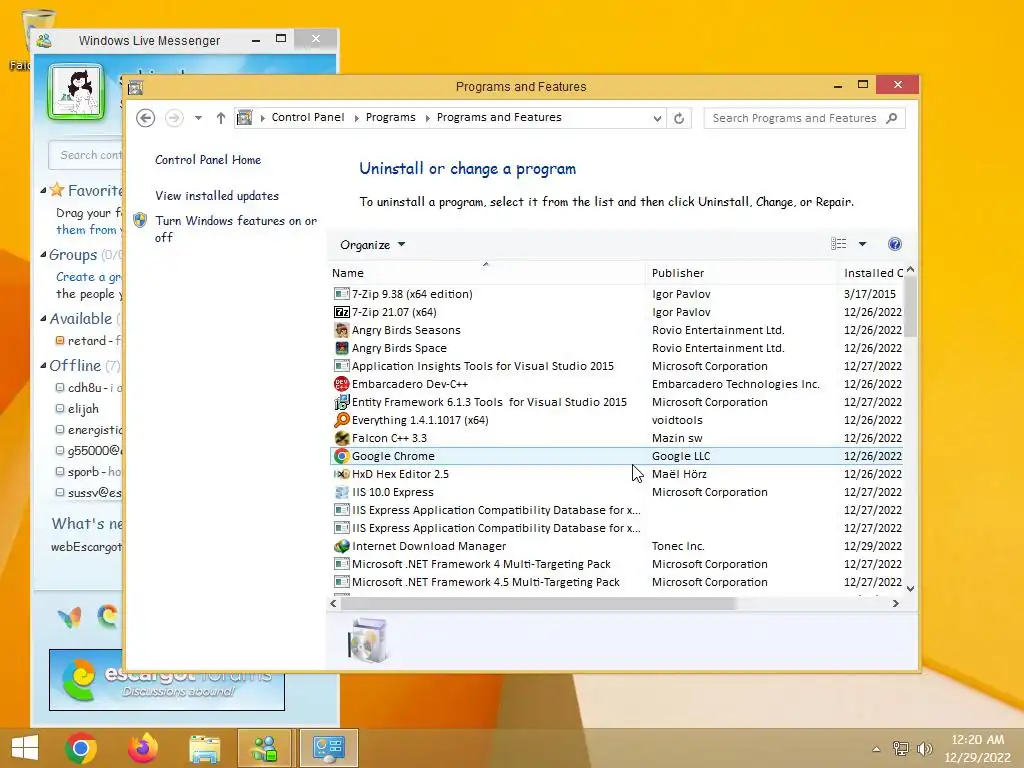The height and width of the screenshot is (768, 1024).
Task: Click the MSN butterfly icon in Messenger
Action: pos(70,617)
